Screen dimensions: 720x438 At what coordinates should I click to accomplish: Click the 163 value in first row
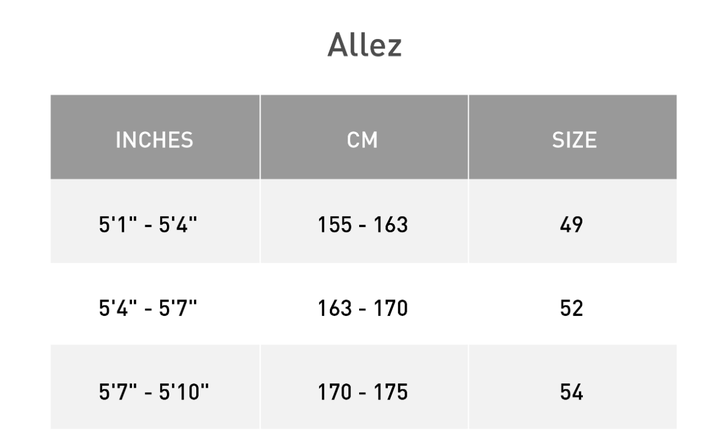[390, 225]
